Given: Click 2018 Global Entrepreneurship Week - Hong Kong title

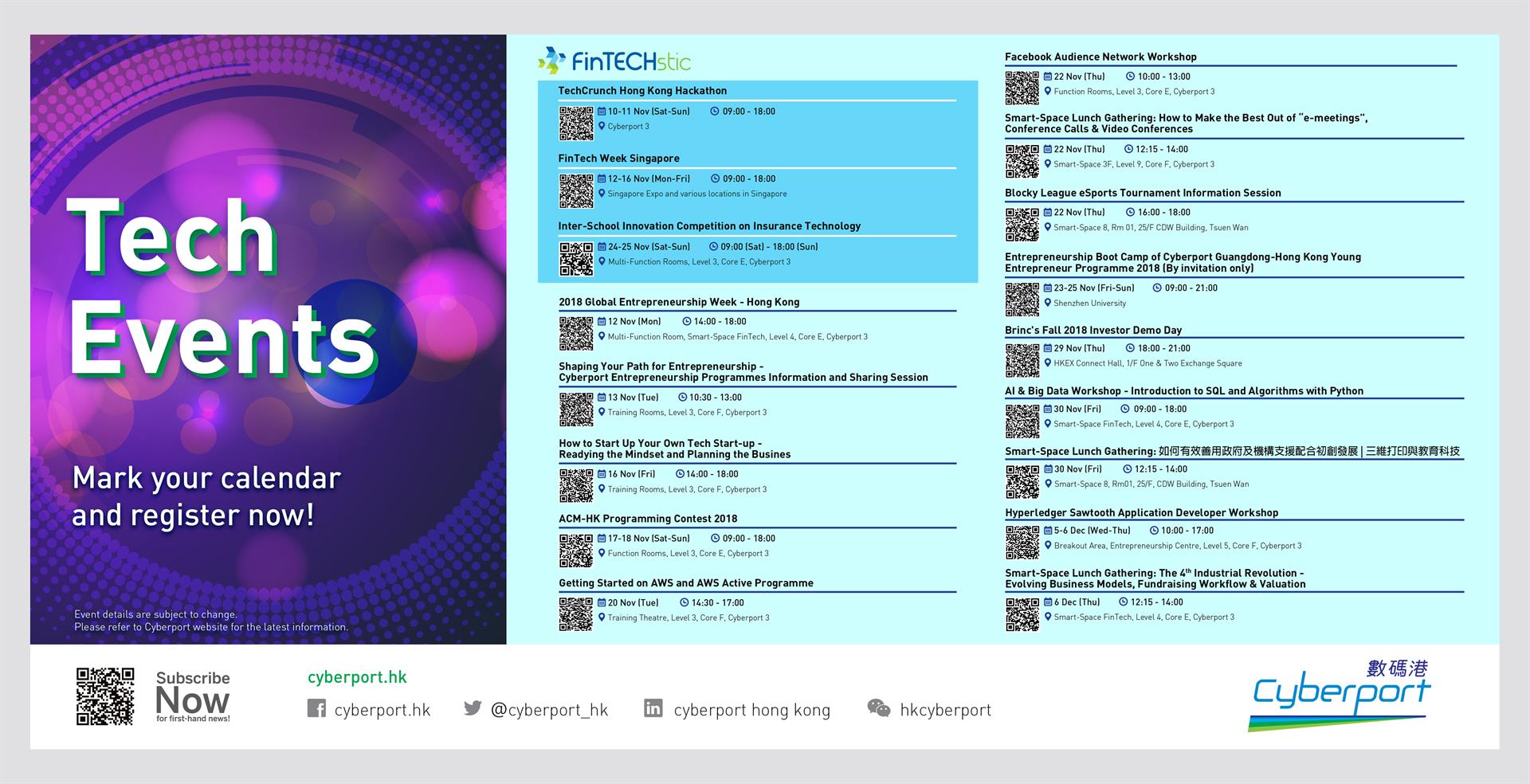Looking at the screenshot, I should tap(679, 302).
